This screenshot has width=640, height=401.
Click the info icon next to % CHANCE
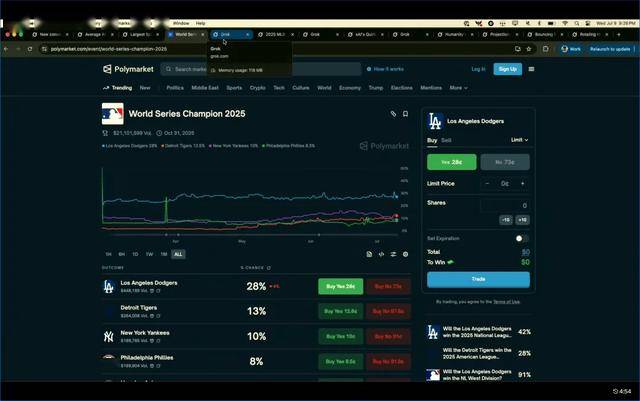coord(269,268)
